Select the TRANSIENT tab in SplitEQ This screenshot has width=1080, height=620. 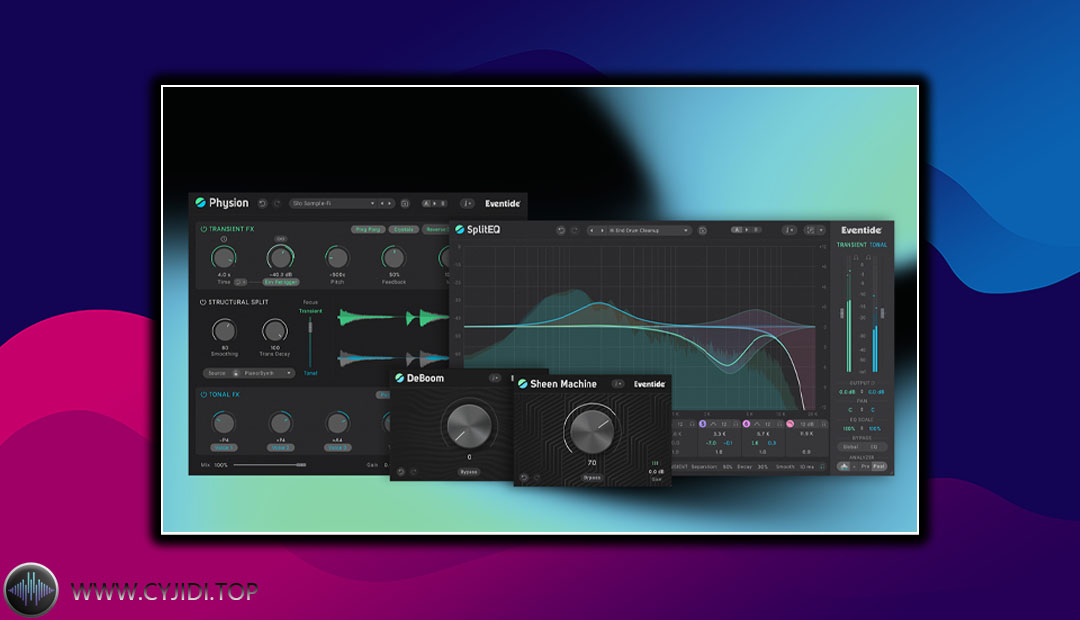[851, 245]
